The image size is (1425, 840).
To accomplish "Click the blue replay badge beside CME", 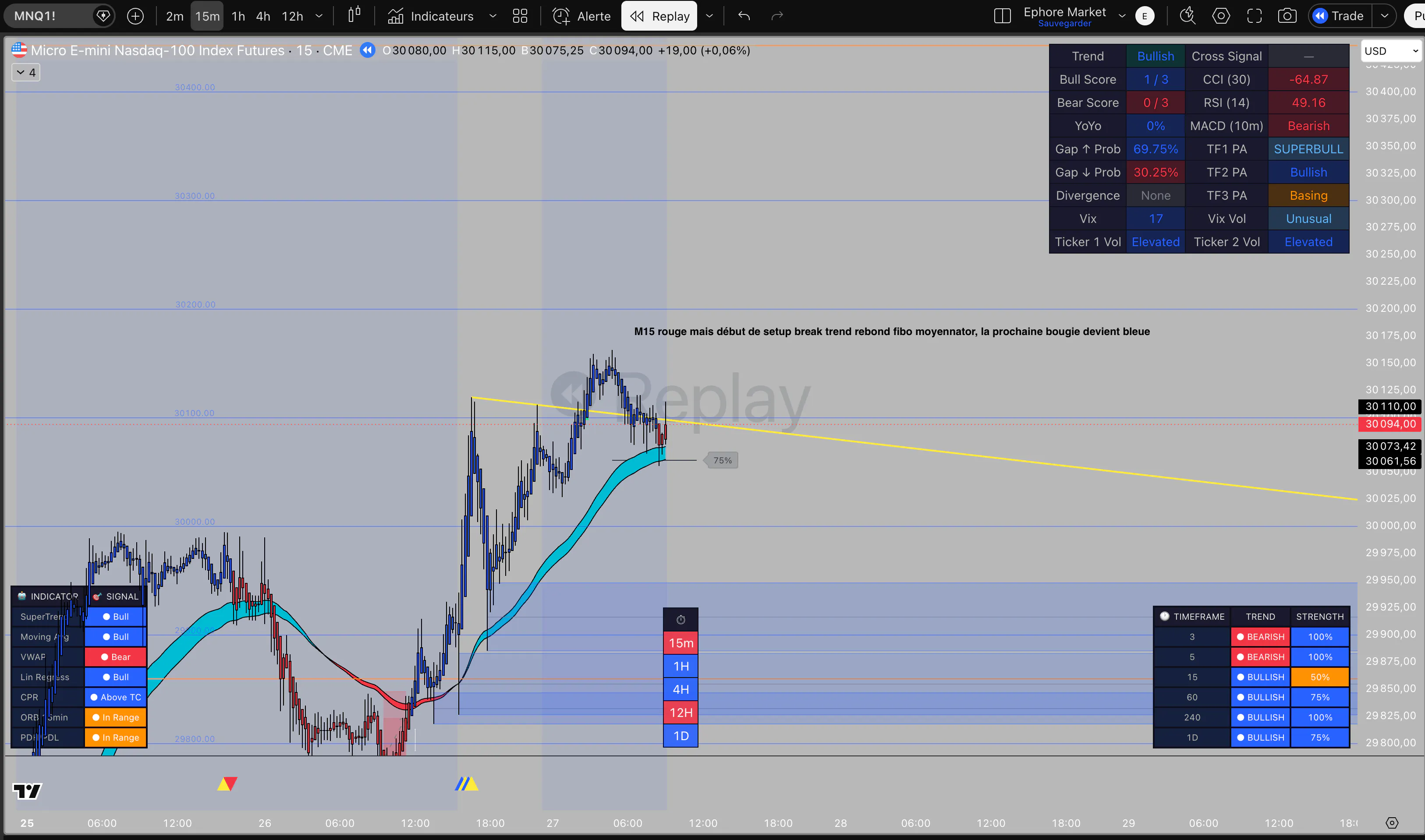I will click(368, 50).
